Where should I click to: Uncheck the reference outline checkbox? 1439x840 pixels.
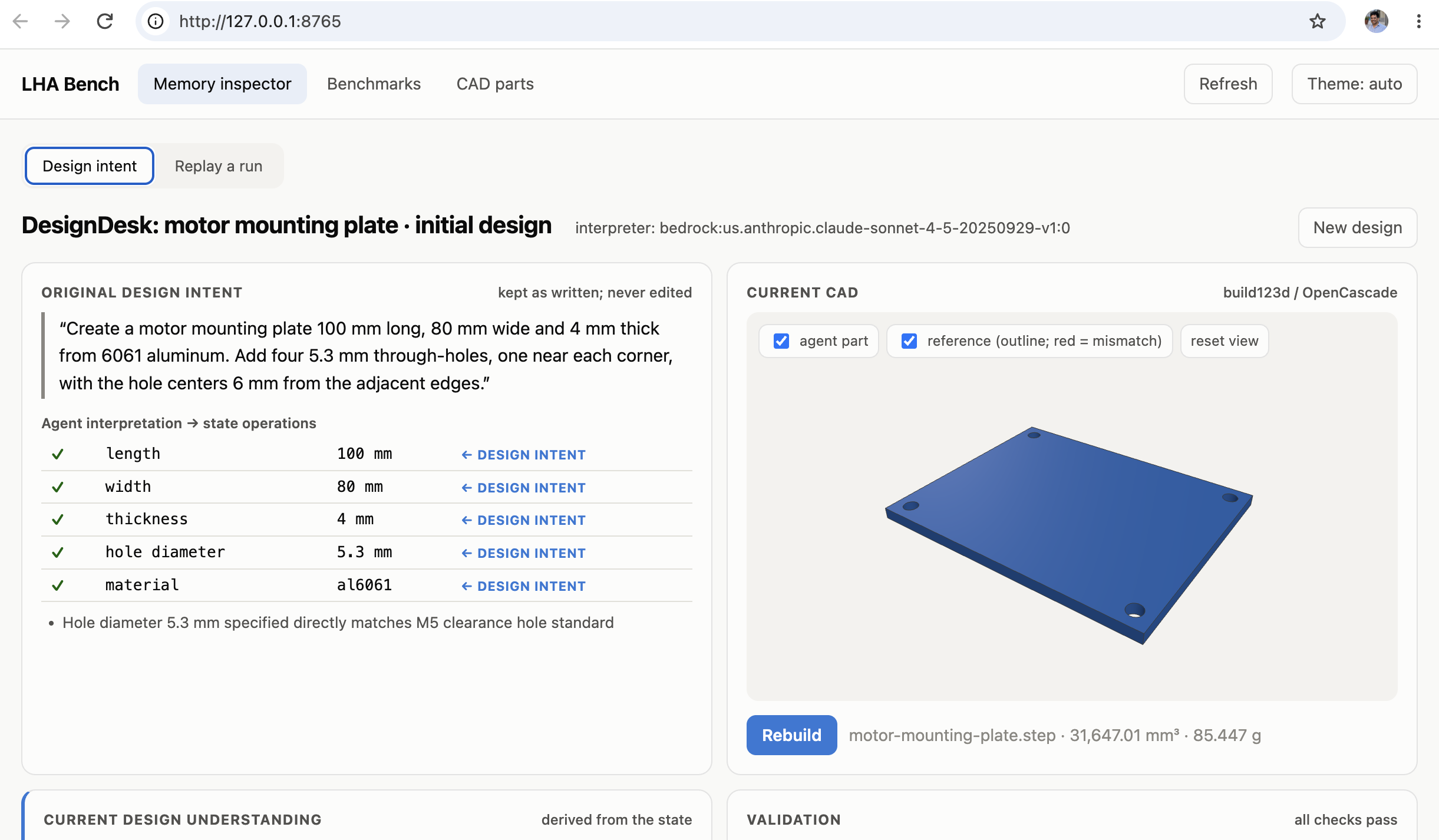909,341
